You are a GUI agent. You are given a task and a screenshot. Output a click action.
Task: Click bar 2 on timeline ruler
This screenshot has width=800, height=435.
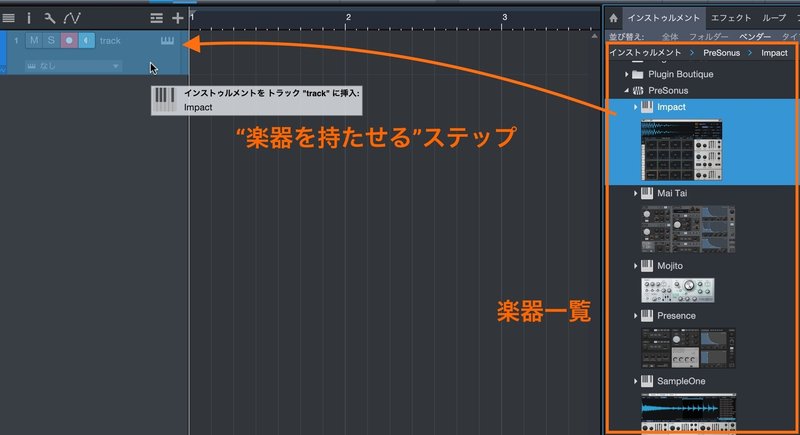tap(348, 17)
